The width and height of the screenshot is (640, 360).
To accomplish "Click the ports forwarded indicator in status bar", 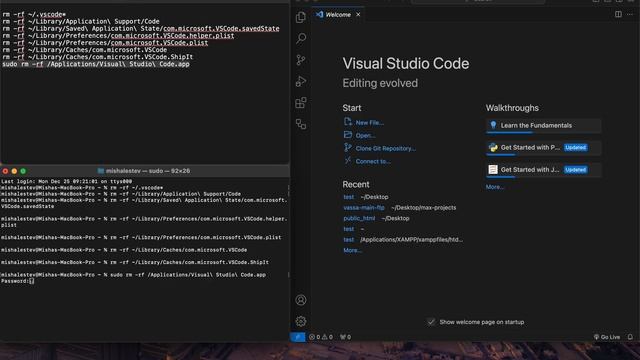I will click(x=345, y=337).
